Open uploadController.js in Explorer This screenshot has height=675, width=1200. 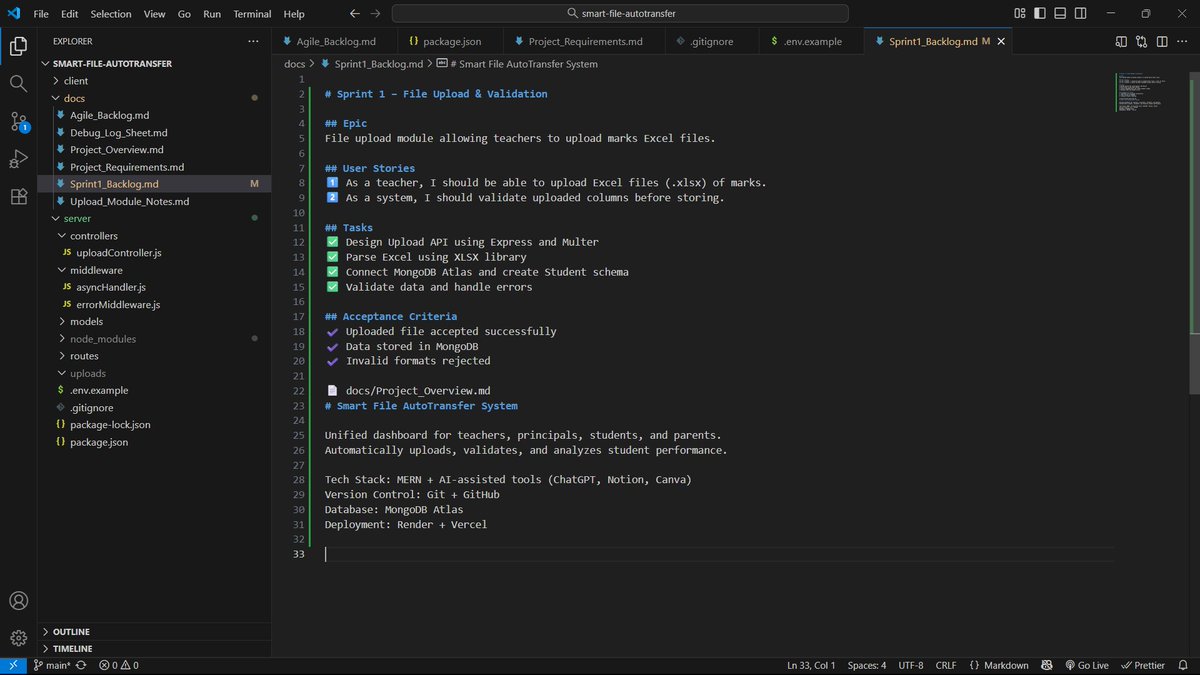(x=154, y=253)
